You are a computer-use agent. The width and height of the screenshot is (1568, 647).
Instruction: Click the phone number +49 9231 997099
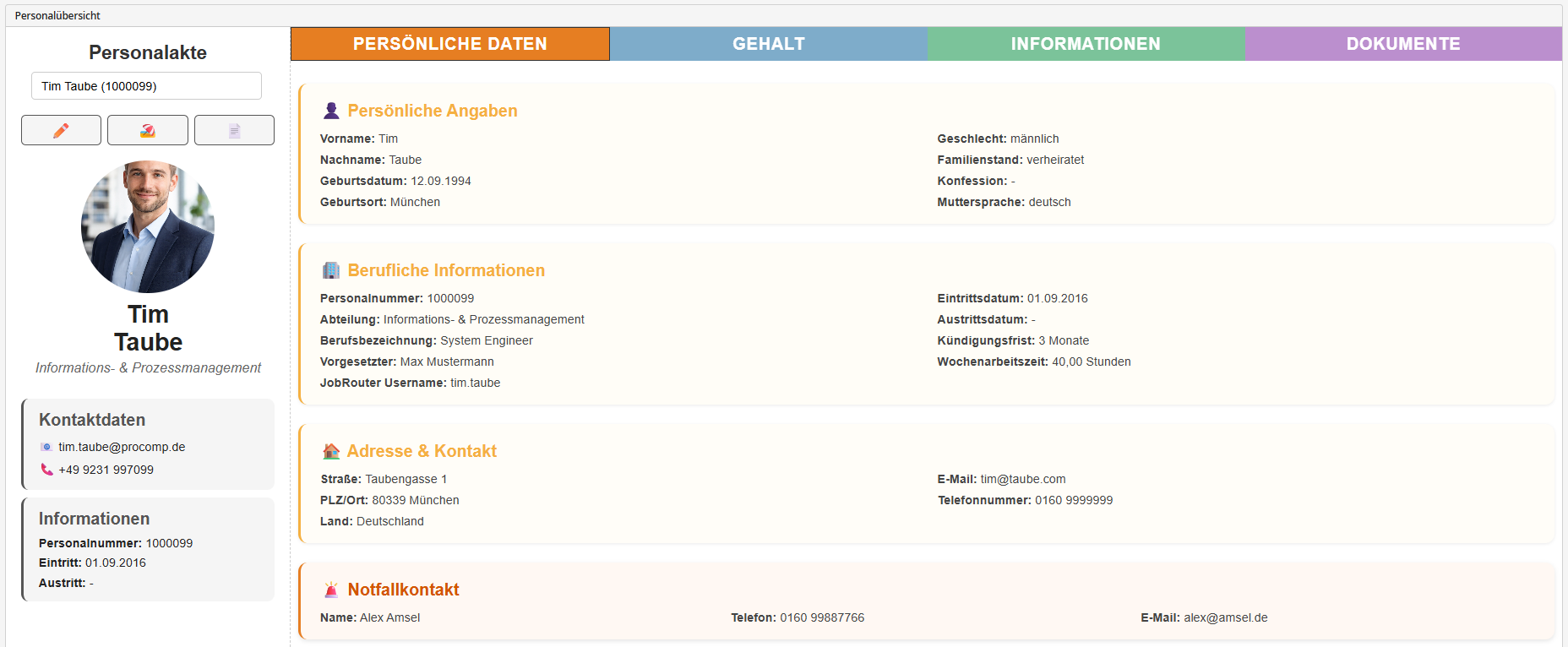[106, 470]
